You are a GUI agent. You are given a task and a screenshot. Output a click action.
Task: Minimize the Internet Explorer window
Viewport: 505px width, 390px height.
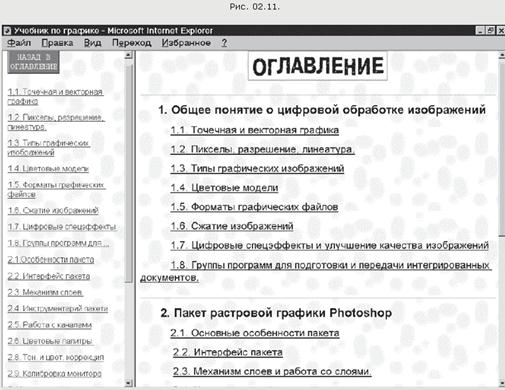point(480,31)
